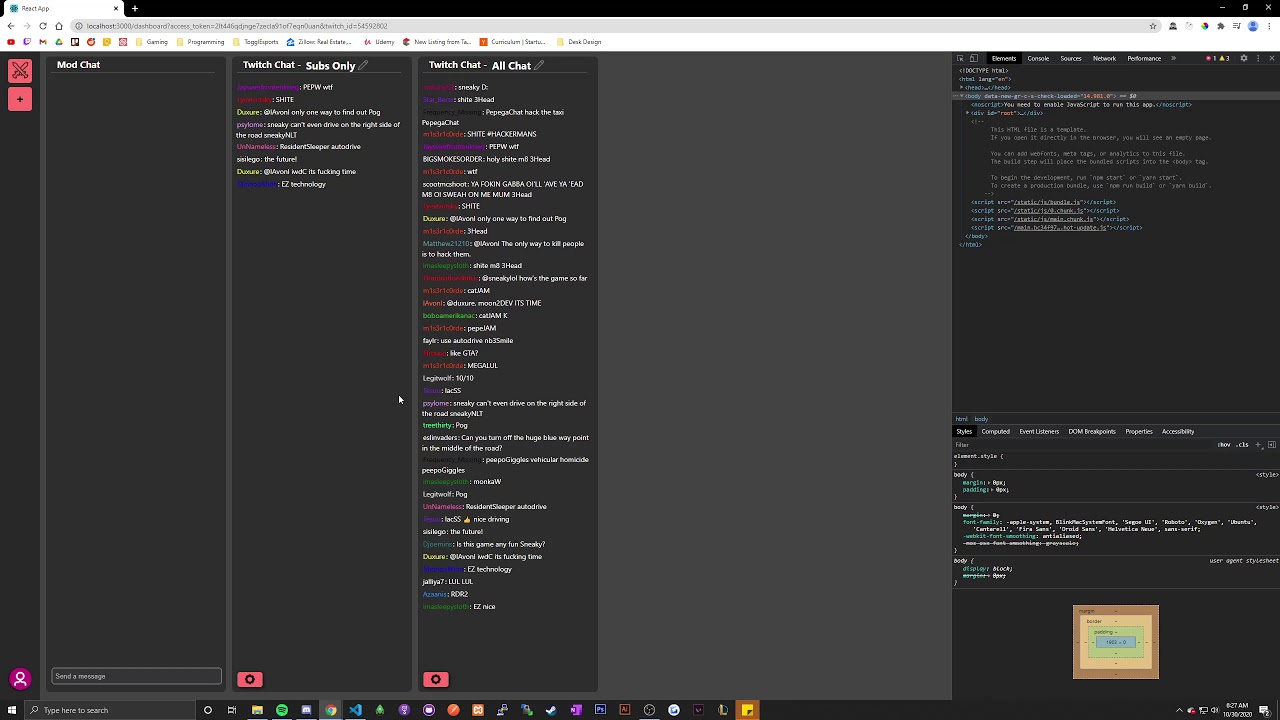Click the body breadcrumb in DevTools
Screen dimensions: 1280x720
pyautogui.click(x=981, y=419)
